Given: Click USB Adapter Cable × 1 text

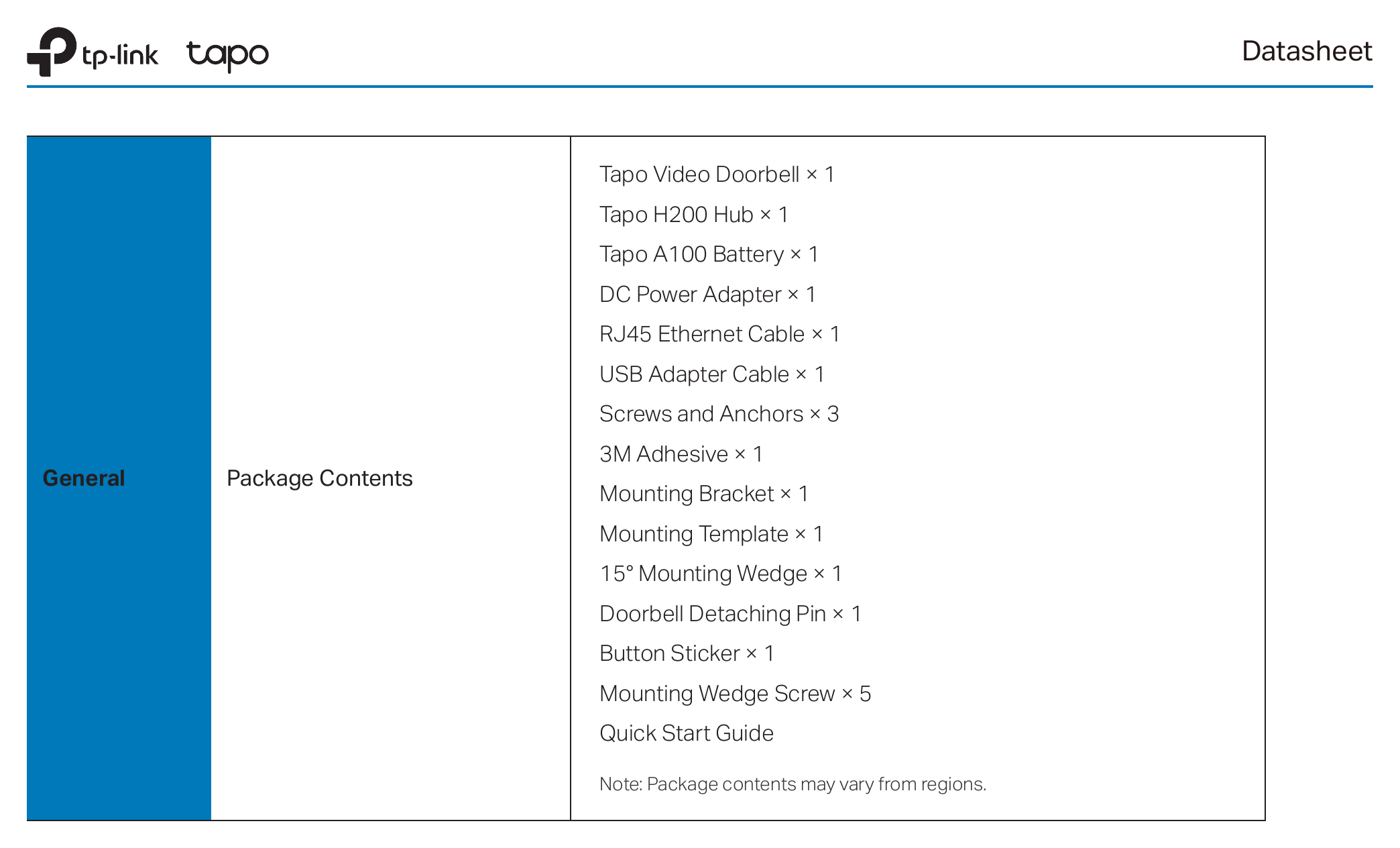Looking at the screenshot, I should [x=712, y=374].
